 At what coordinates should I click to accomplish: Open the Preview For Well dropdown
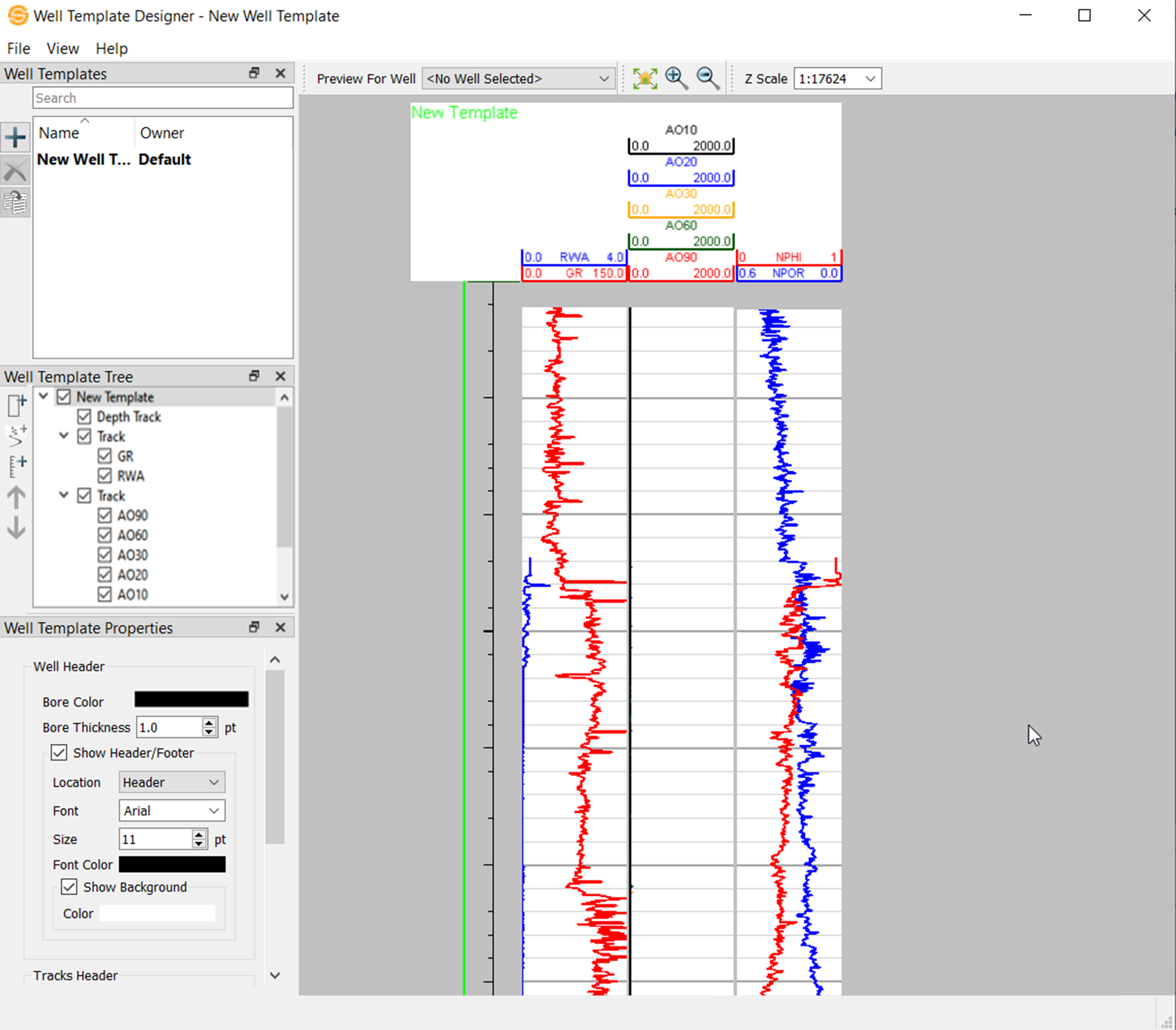point(518,79)
